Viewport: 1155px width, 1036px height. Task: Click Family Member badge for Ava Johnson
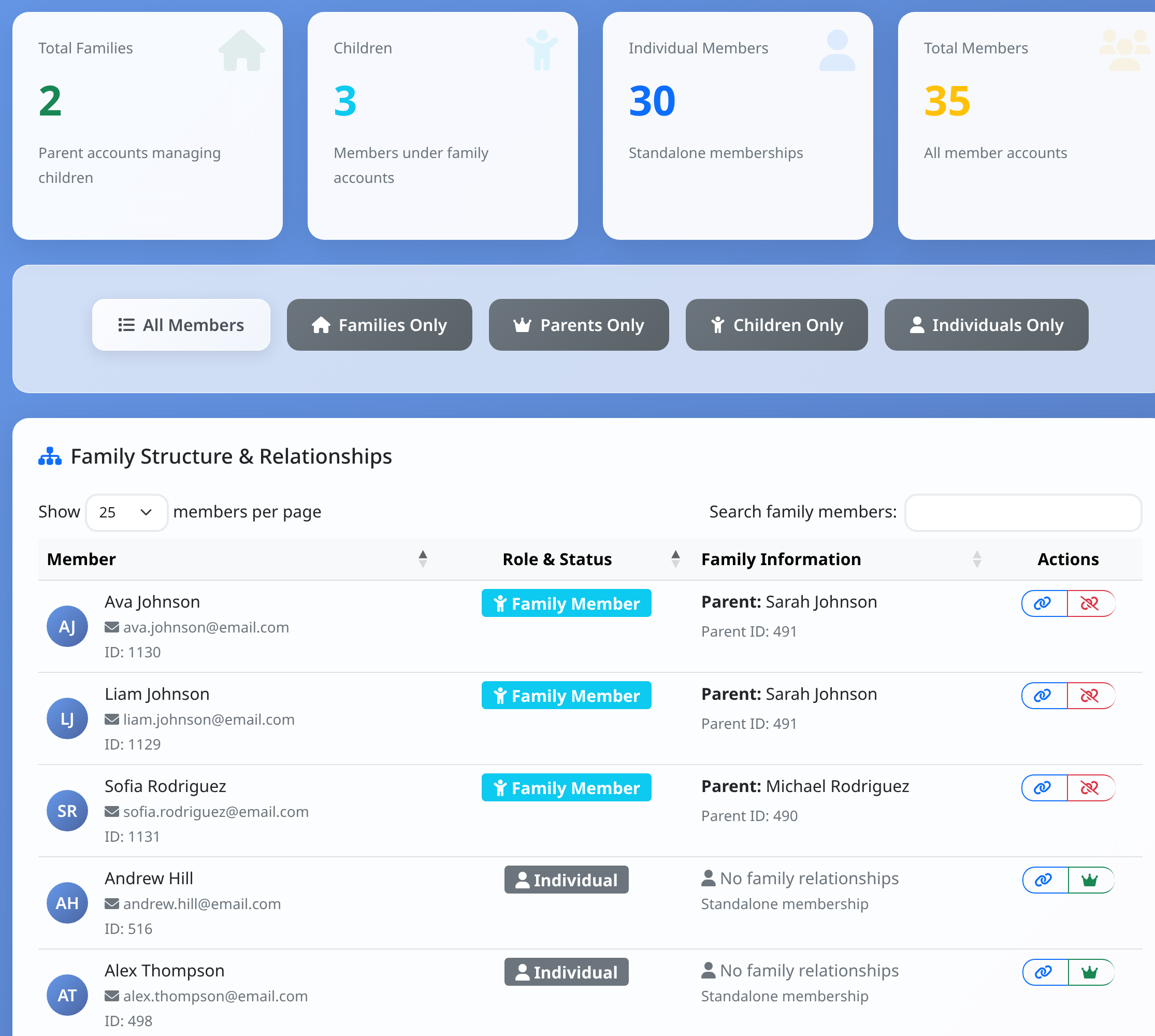click(x=567, y=603)
